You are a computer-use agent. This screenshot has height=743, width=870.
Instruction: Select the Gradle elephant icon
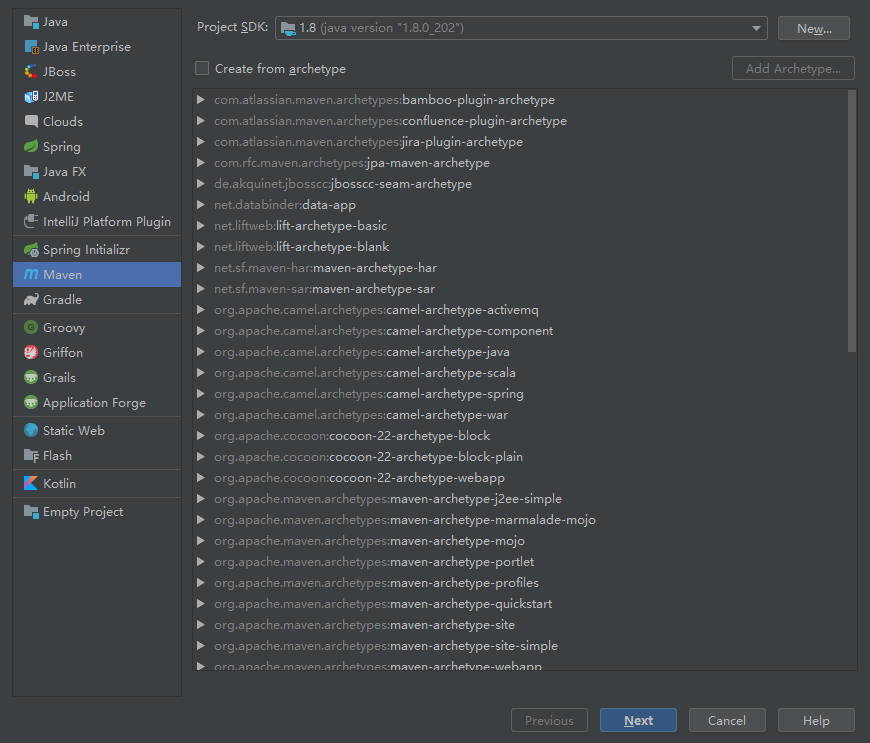click(31, 300)
